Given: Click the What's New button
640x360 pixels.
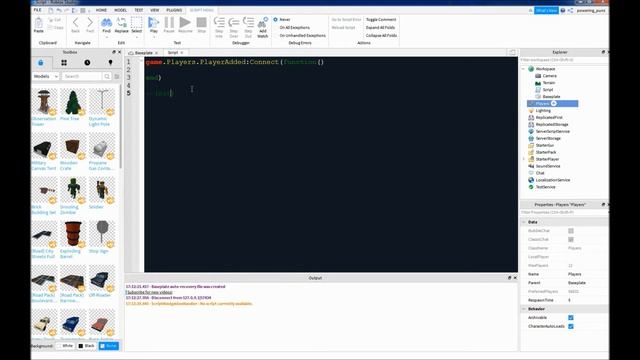Looking at the screenshot, I should pos(546,11).
